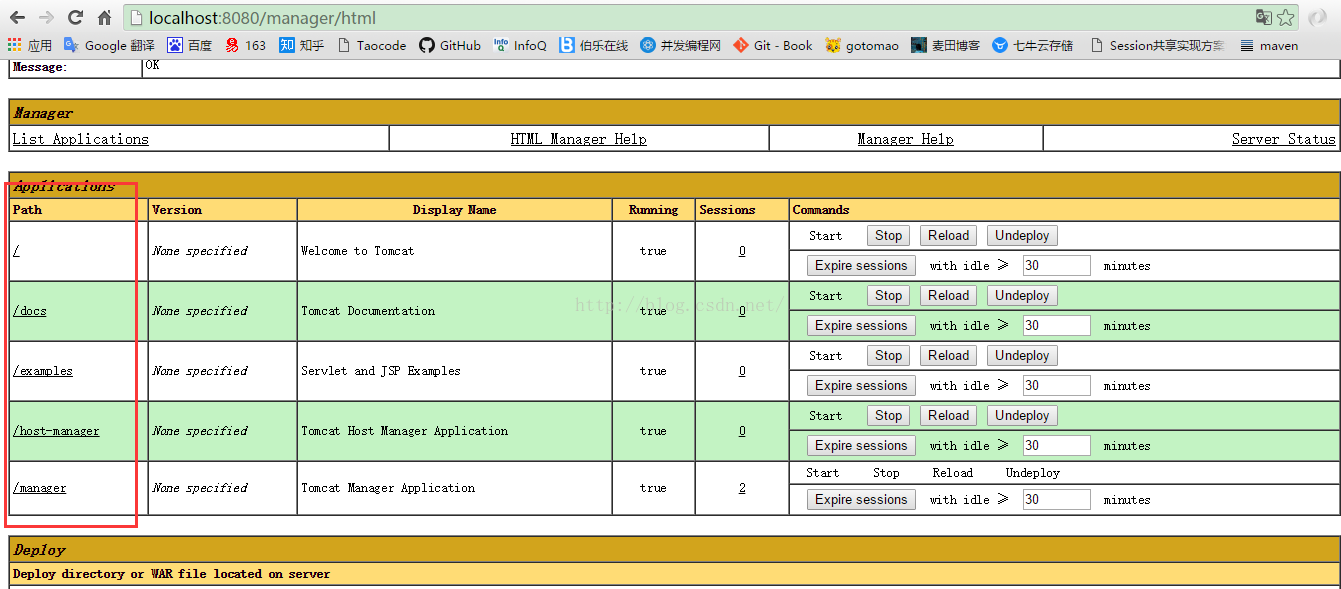
Task: Reload the Welcome to Tomcat application
Action: [948, 236]
